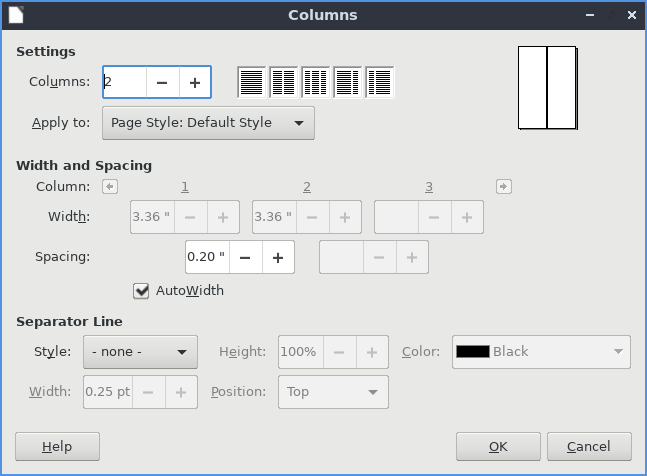
Task: Open the separator line Color picker
Action: point(541,352)
